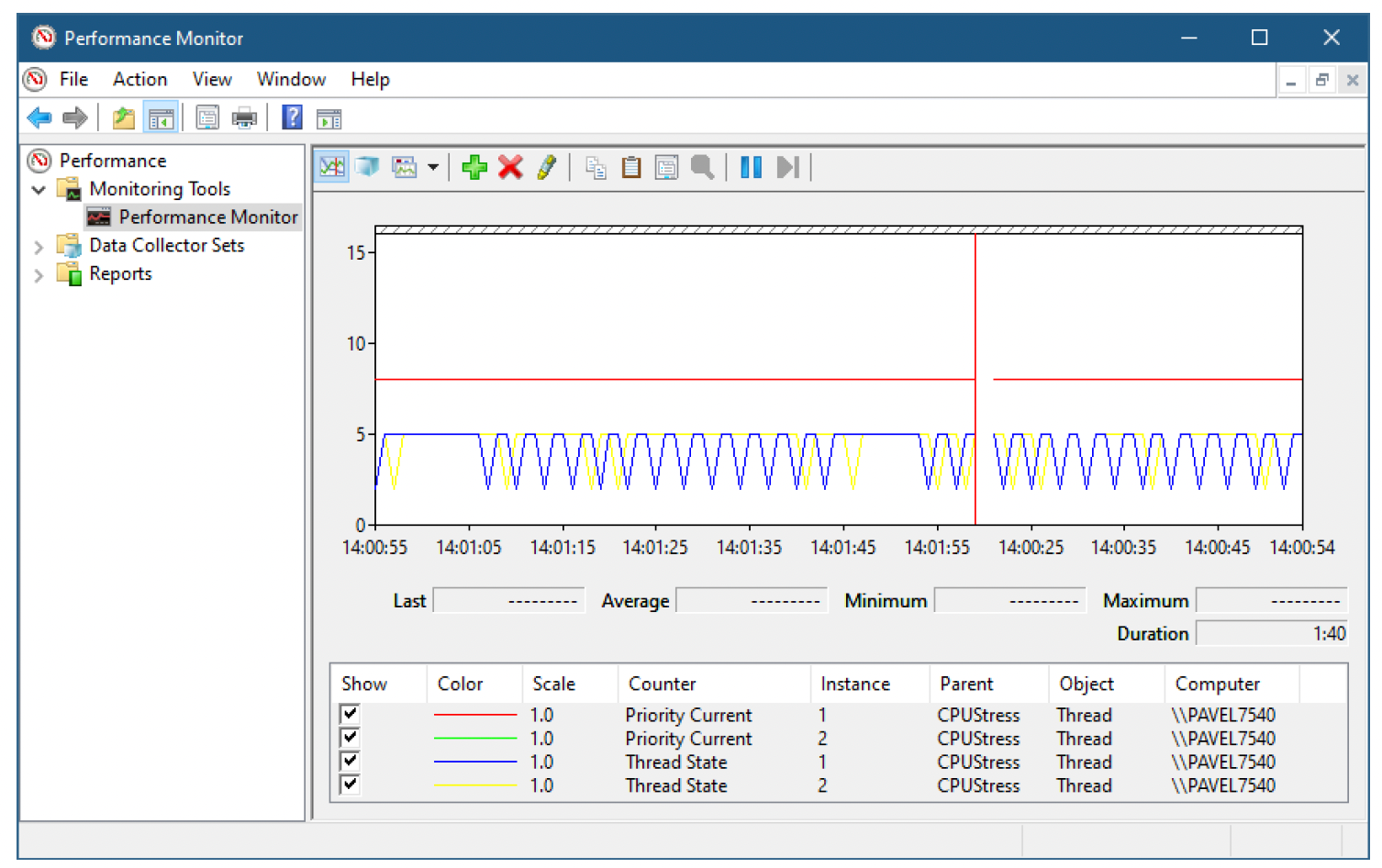This screenshot has width=1382, height=868.
Task: Click the Paste Counter List clipboard icon
Action: tap(631, 167)
